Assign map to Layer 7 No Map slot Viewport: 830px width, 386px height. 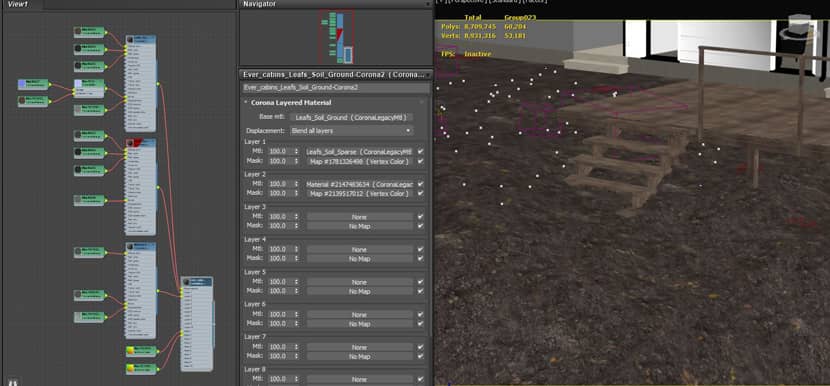[359, 357]
